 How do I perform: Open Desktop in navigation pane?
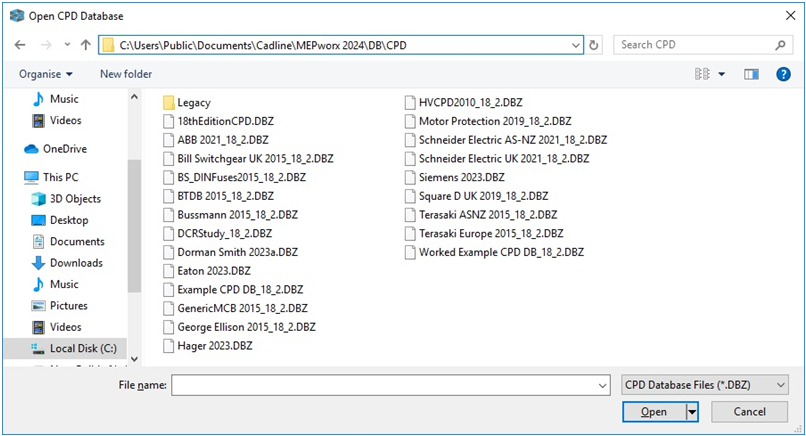pyautogui.click(x=60, y=220)
